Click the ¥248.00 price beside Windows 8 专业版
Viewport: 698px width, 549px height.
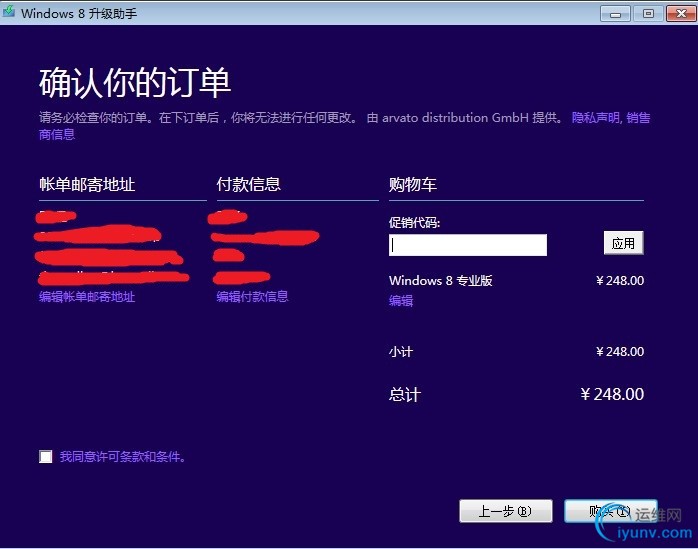coord(620,281)
